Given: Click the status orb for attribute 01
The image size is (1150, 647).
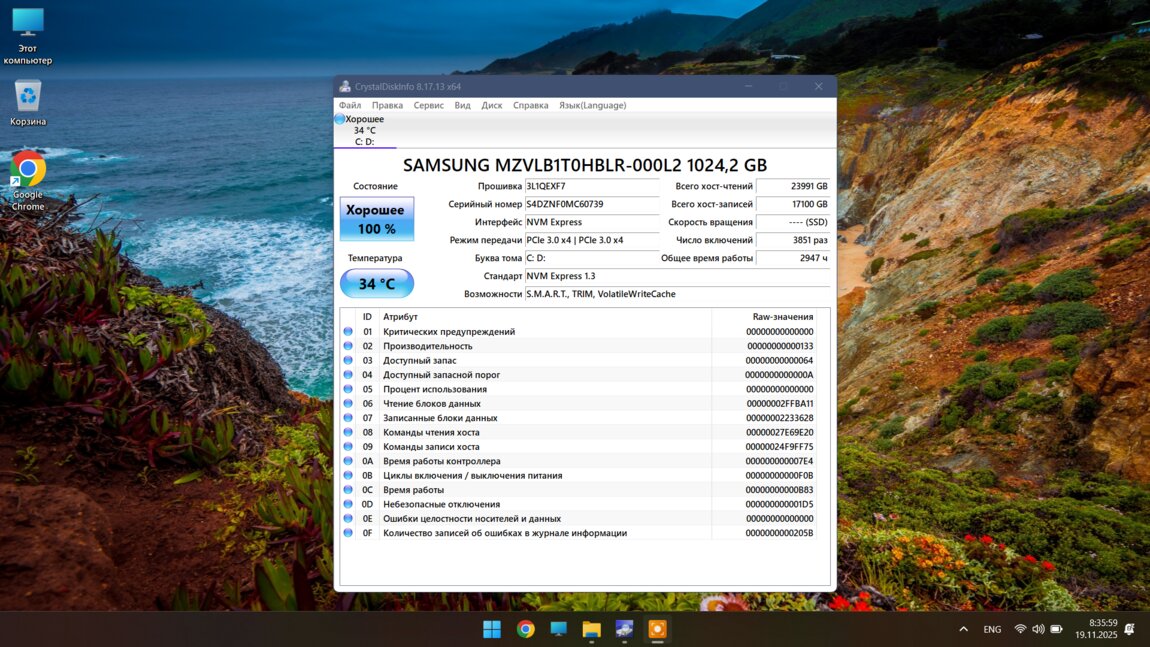Looking at the screenshot, I should 348,332.
